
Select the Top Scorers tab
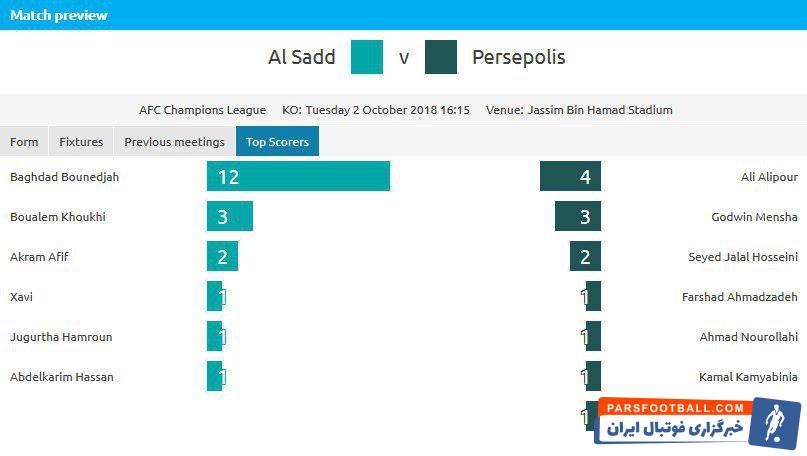(x=277, y=142)
